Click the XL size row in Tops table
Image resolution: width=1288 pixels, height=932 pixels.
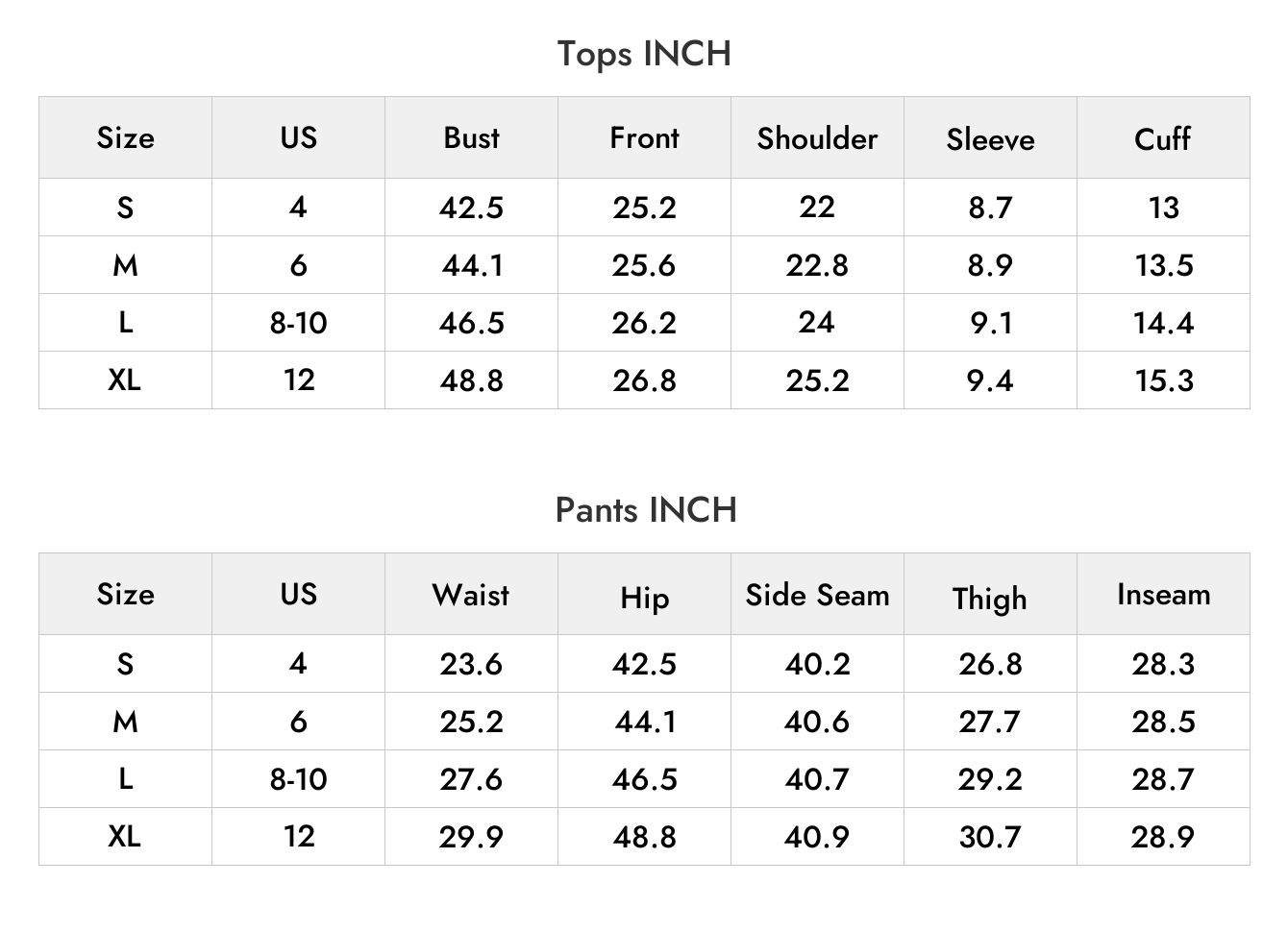(644, 380)
